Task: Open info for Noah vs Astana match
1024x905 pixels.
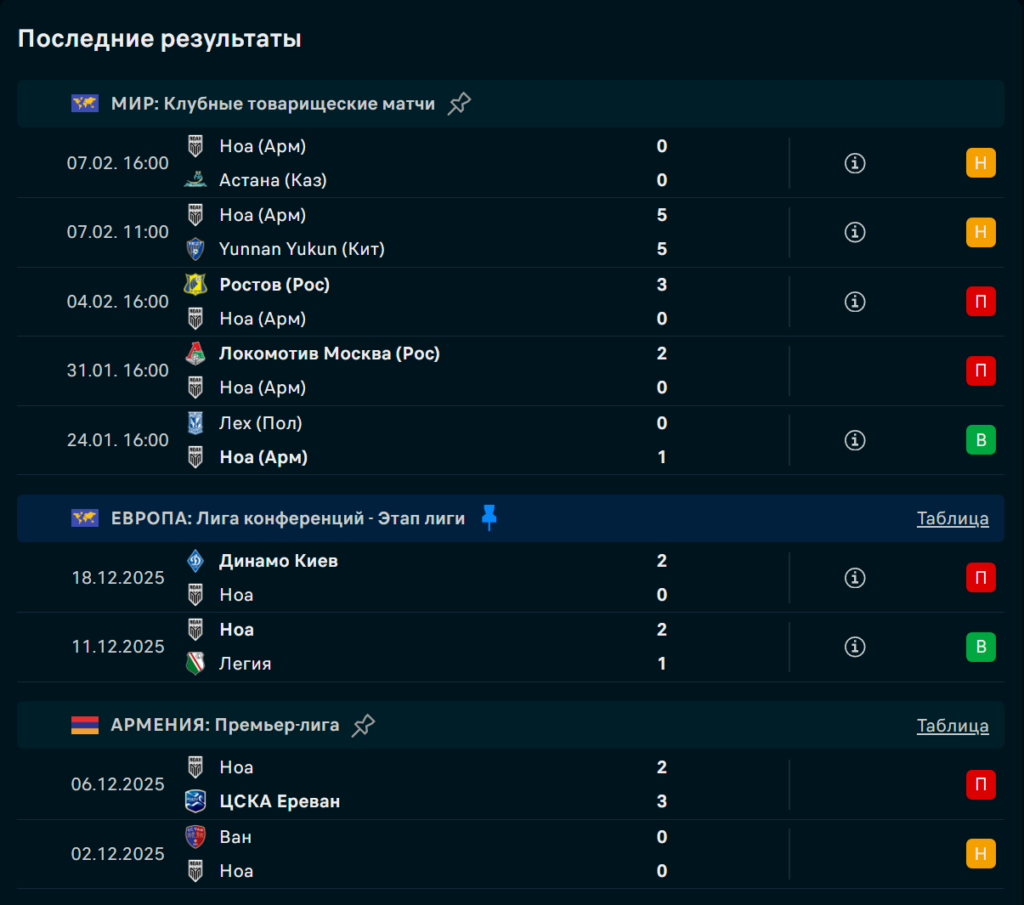Action: tap(854, 163)
